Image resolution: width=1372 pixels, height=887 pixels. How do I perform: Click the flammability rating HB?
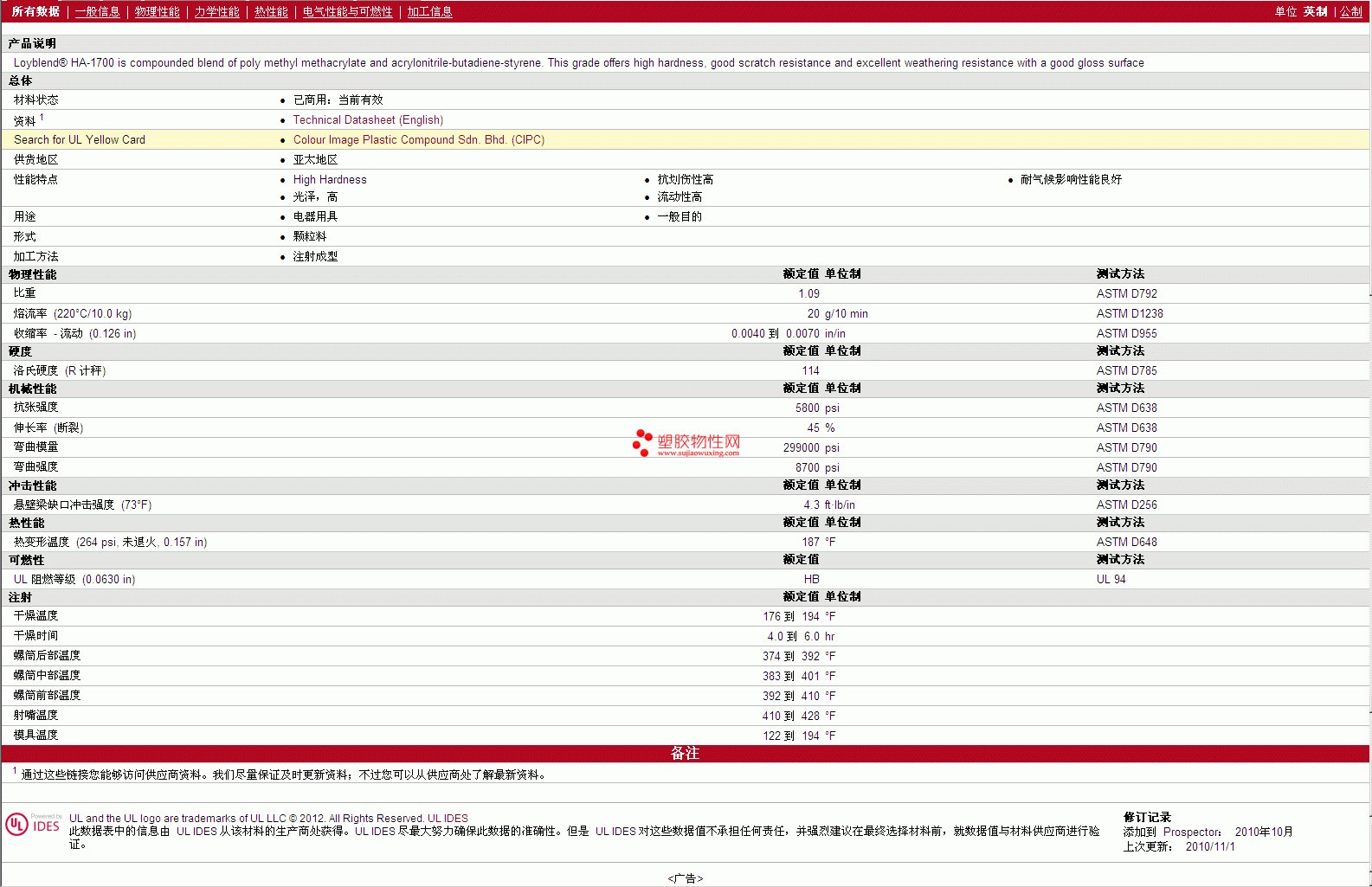point(811,580)
